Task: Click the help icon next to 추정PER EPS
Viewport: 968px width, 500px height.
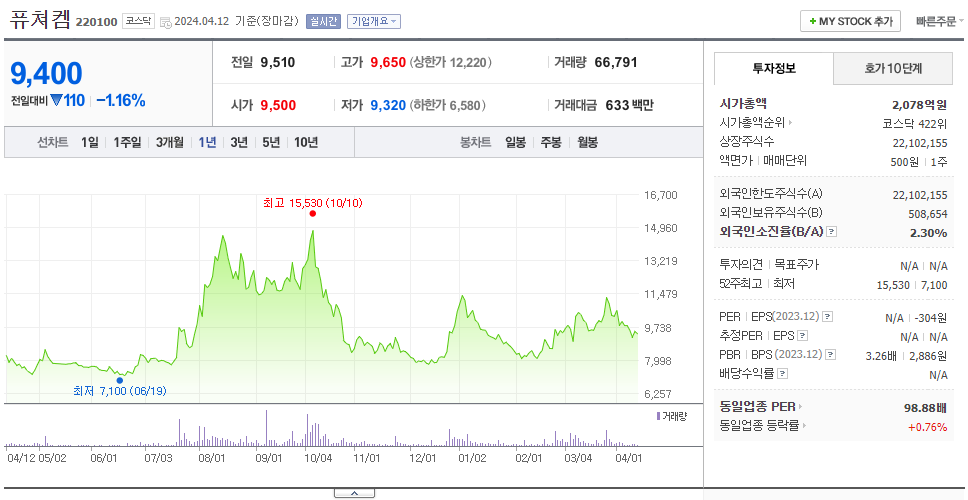Action: click(x=803, y=336)
